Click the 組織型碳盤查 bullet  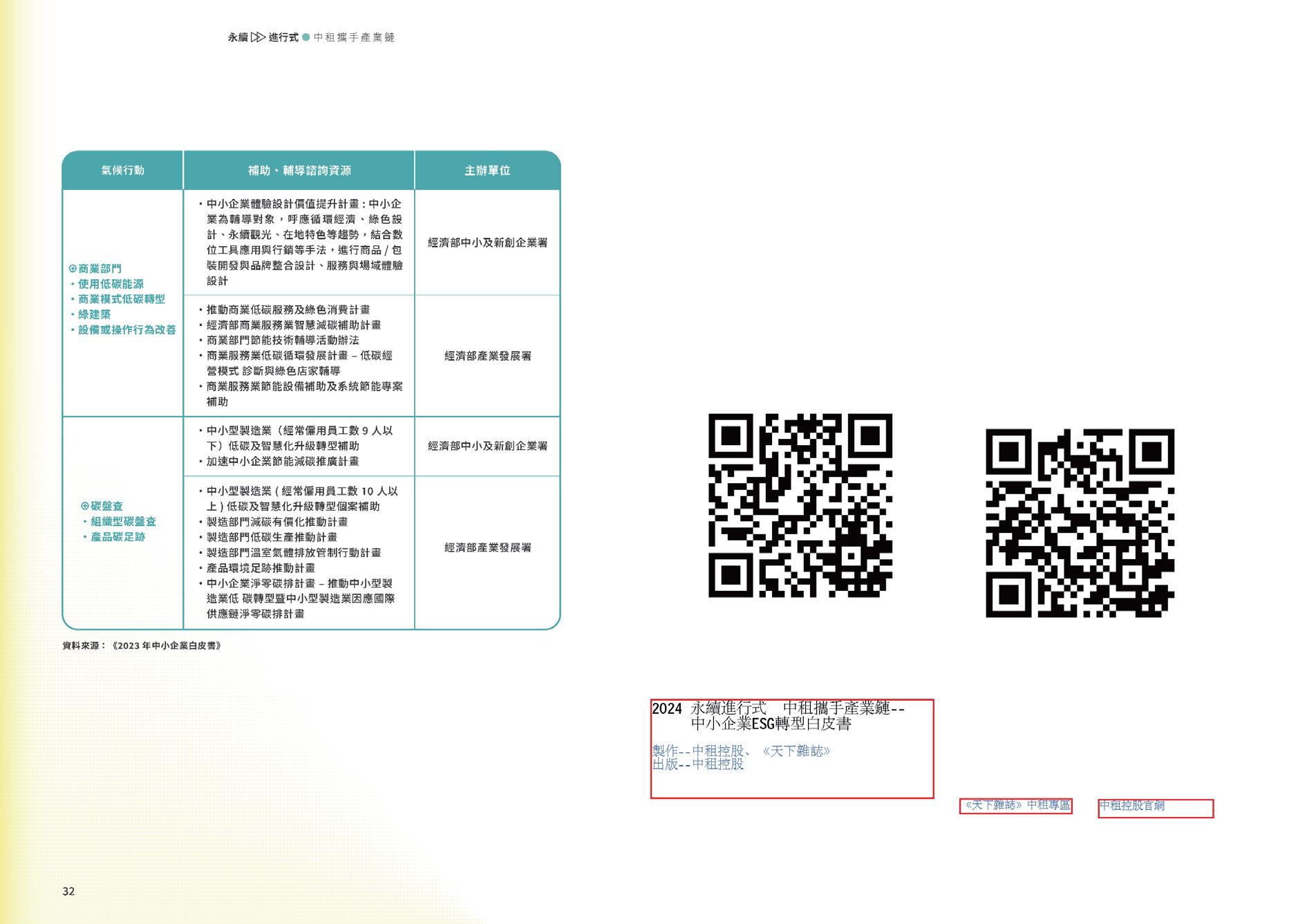(119, 522)
